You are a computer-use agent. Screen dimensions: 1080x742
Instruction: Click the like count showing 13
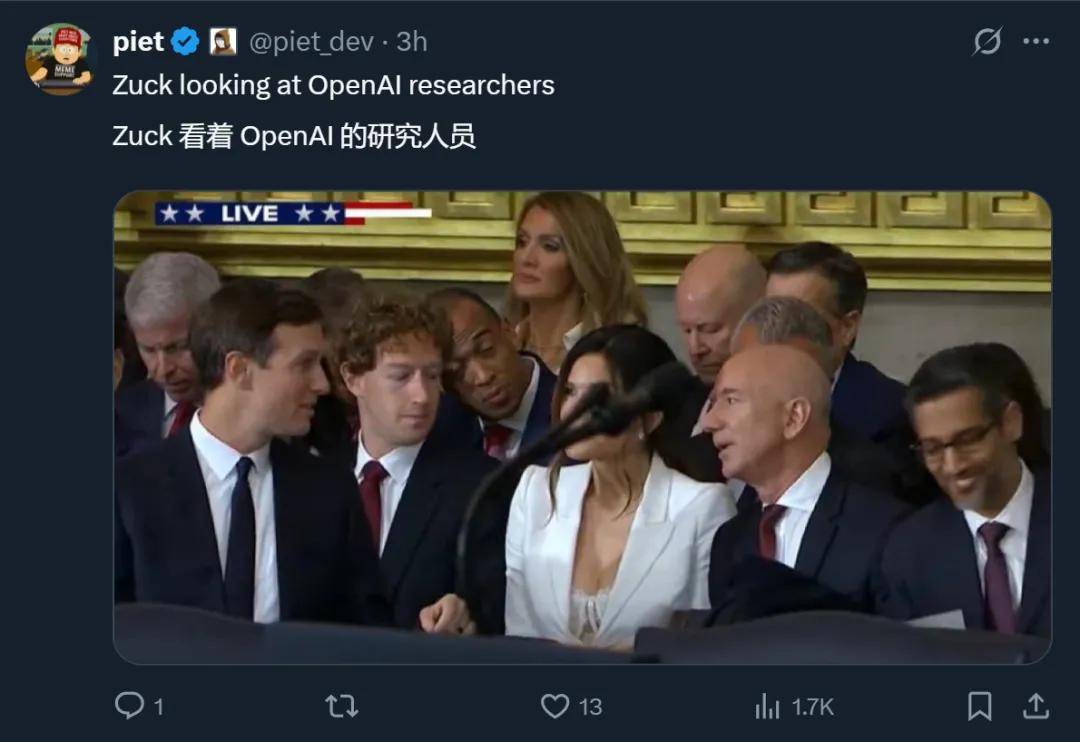589,706
